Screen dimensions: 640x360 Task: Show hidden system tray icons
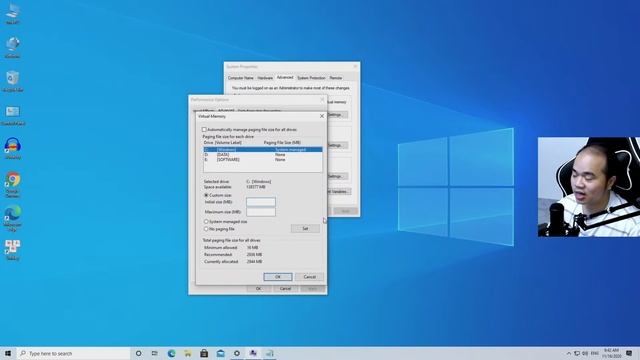click(x=569, y=353)
